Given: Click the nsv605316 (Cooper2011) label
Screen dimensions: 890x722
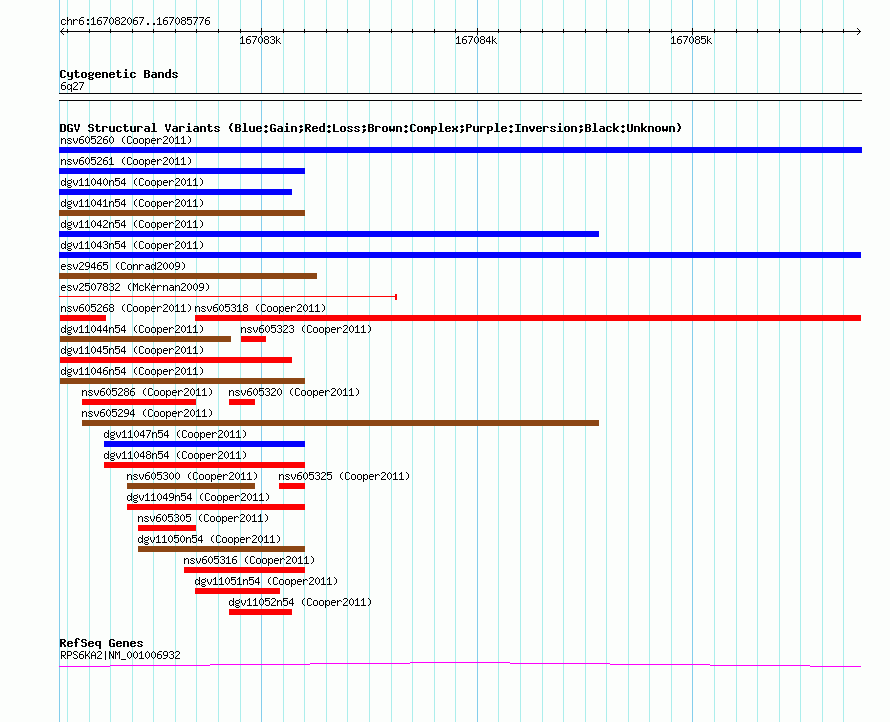Looking at the screenshot, I should pos(249,560).
